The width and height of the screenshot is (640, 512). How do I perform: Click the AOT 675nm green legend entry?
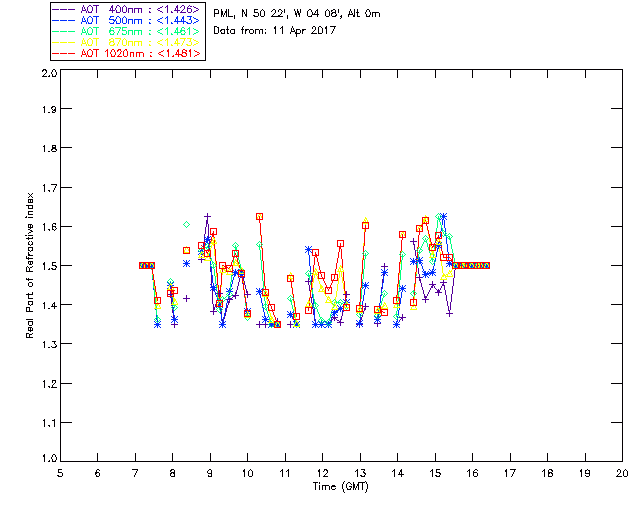click(x=127, y=31)
